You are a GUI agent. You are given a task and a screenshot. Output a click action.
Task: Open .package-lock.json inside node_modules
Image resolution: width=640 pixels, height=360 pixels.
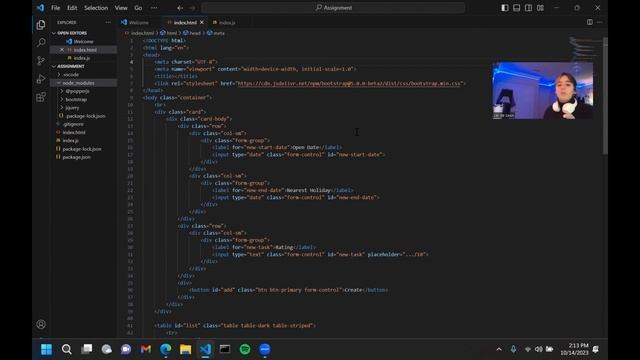coord(85,116)
